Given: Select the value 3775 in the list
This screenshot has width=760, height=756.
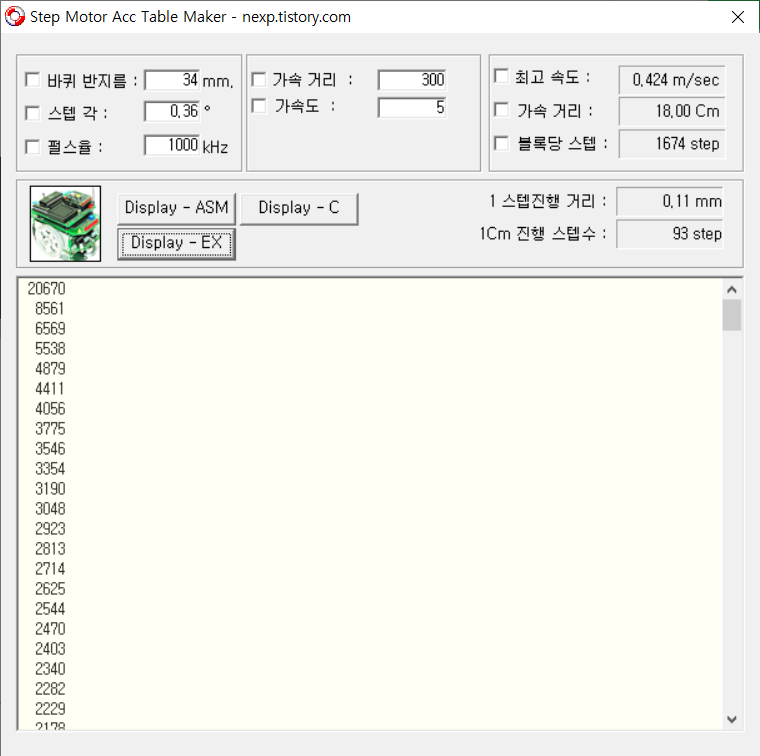Looking at the screenshot, I should [x=50, y=429].
